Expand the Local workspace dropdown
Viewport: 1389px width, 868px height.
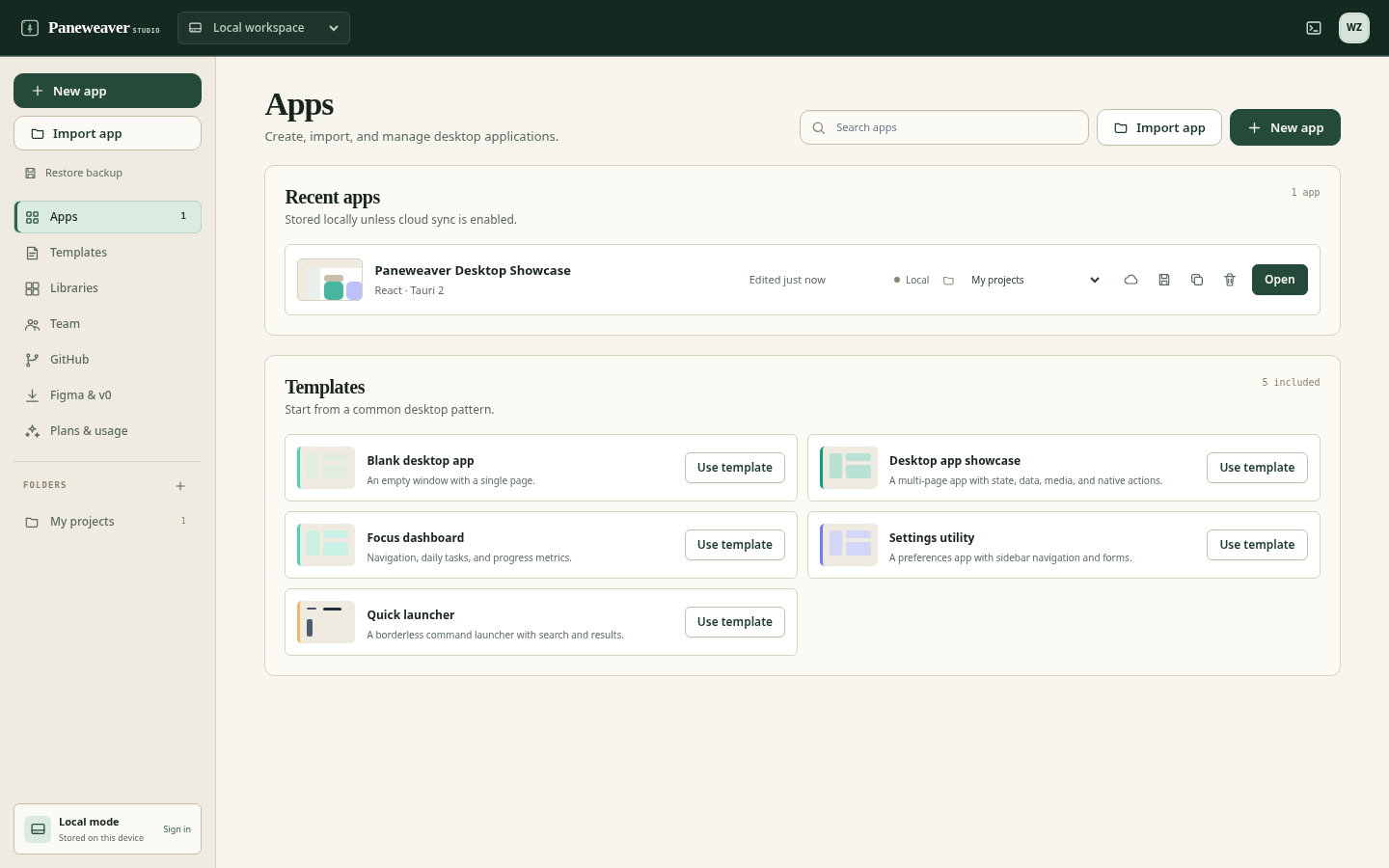(263, 28)
